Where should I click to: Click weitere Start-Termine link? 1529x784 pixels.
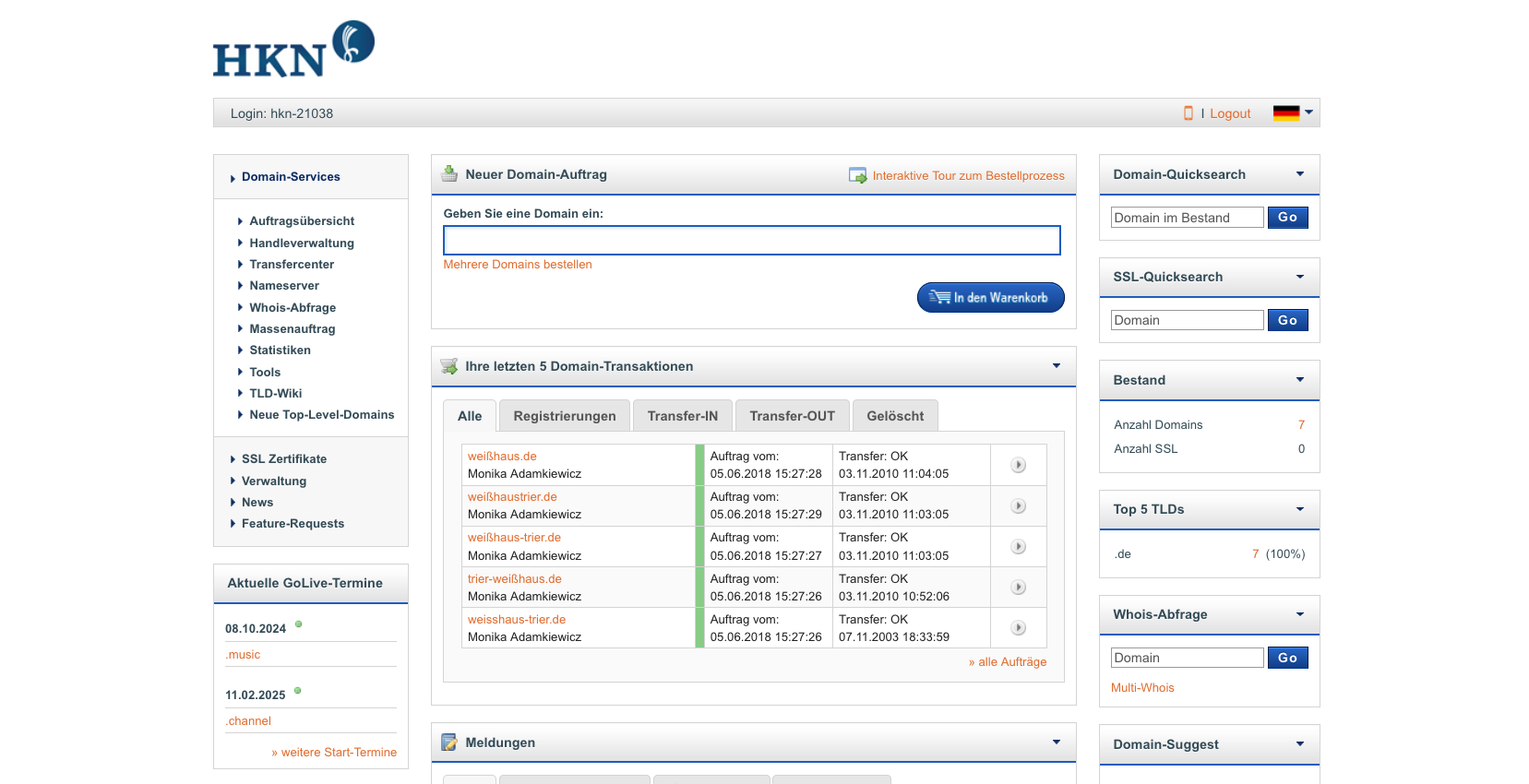[x=334, y=753]
